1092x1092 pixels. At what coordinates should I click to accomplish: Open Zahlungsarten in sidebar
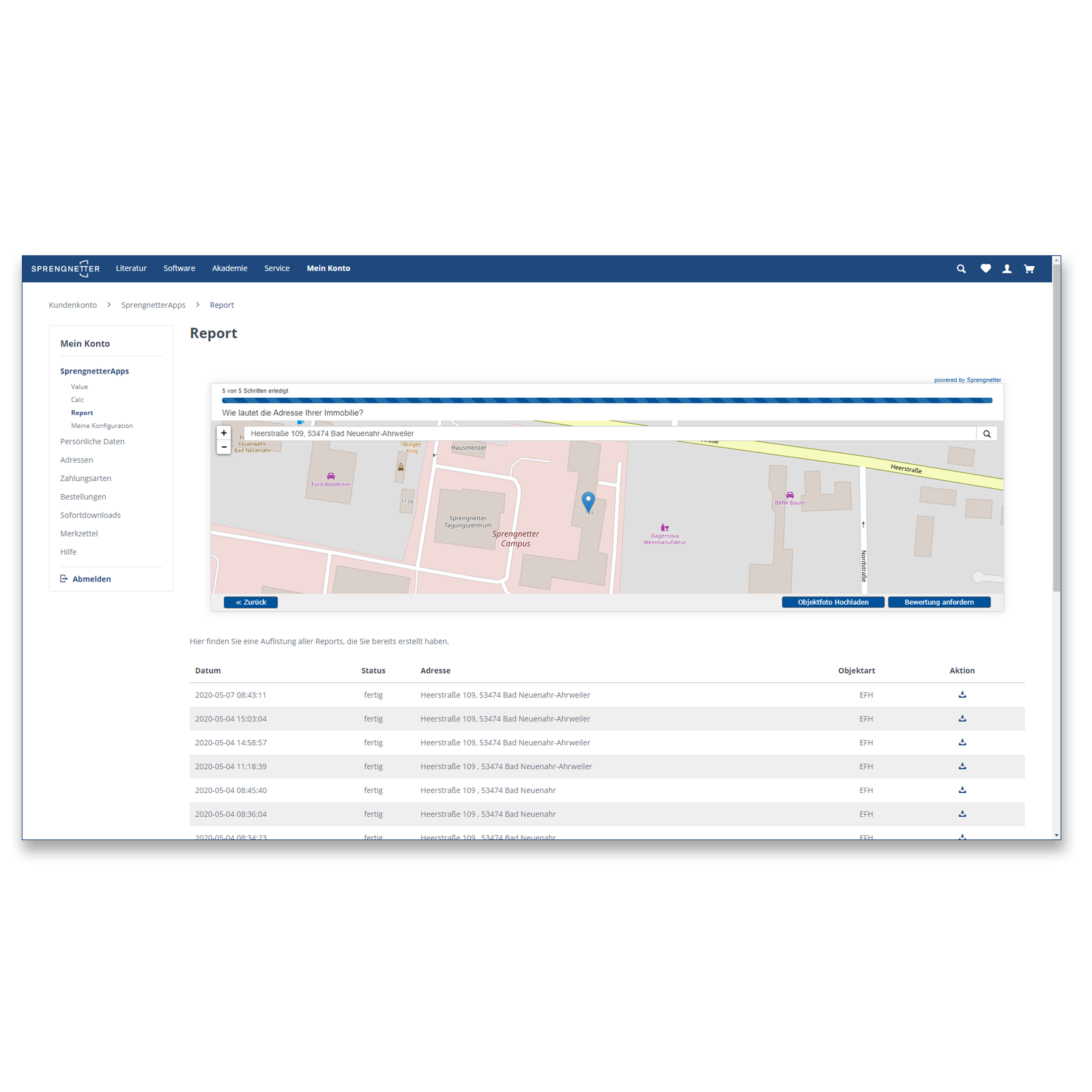tap(85, 478)
